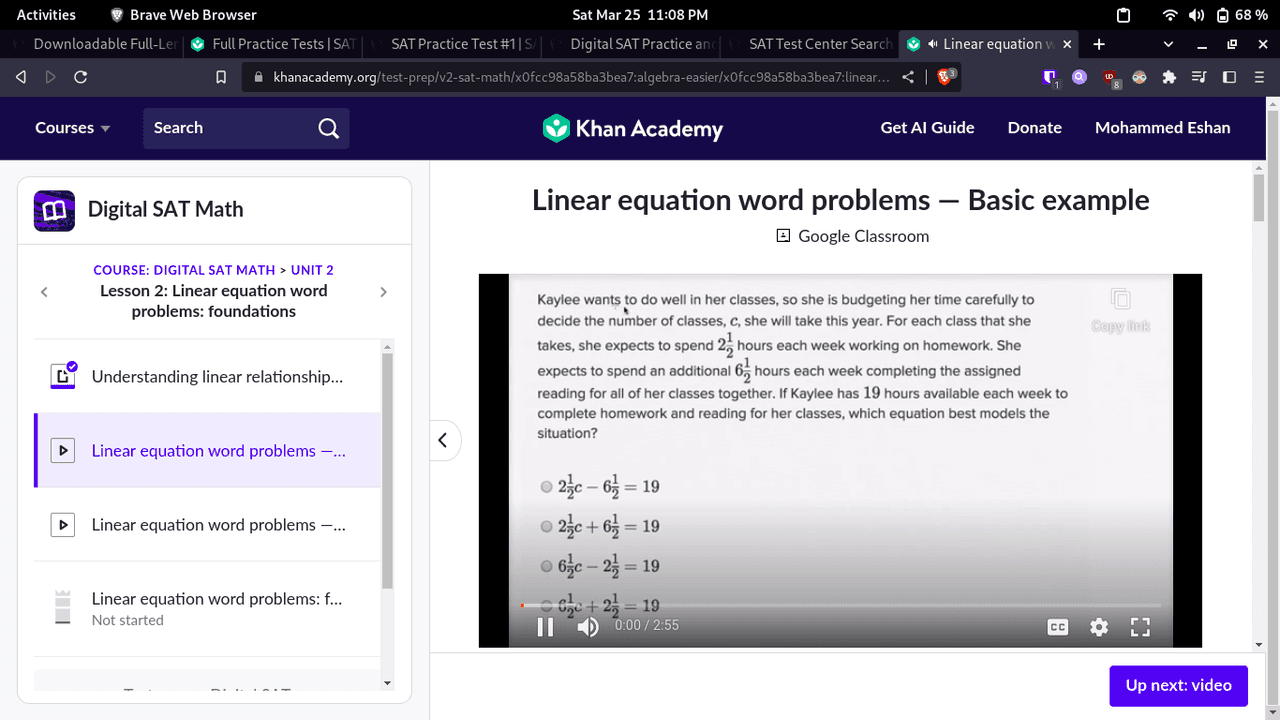Viewport: 1280px width, 720px height.
Task: Click the battery indicator showing 68 %
Action: click(x=1241, y=15)
